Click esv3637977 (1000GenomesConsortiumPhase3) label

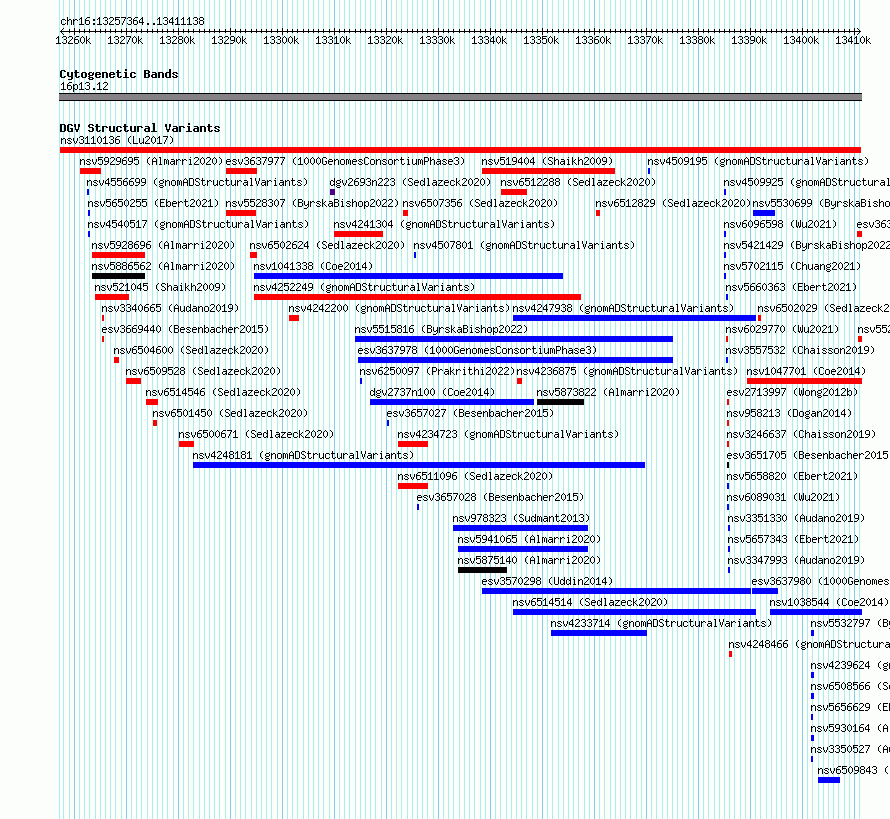(x=345, y=161)
